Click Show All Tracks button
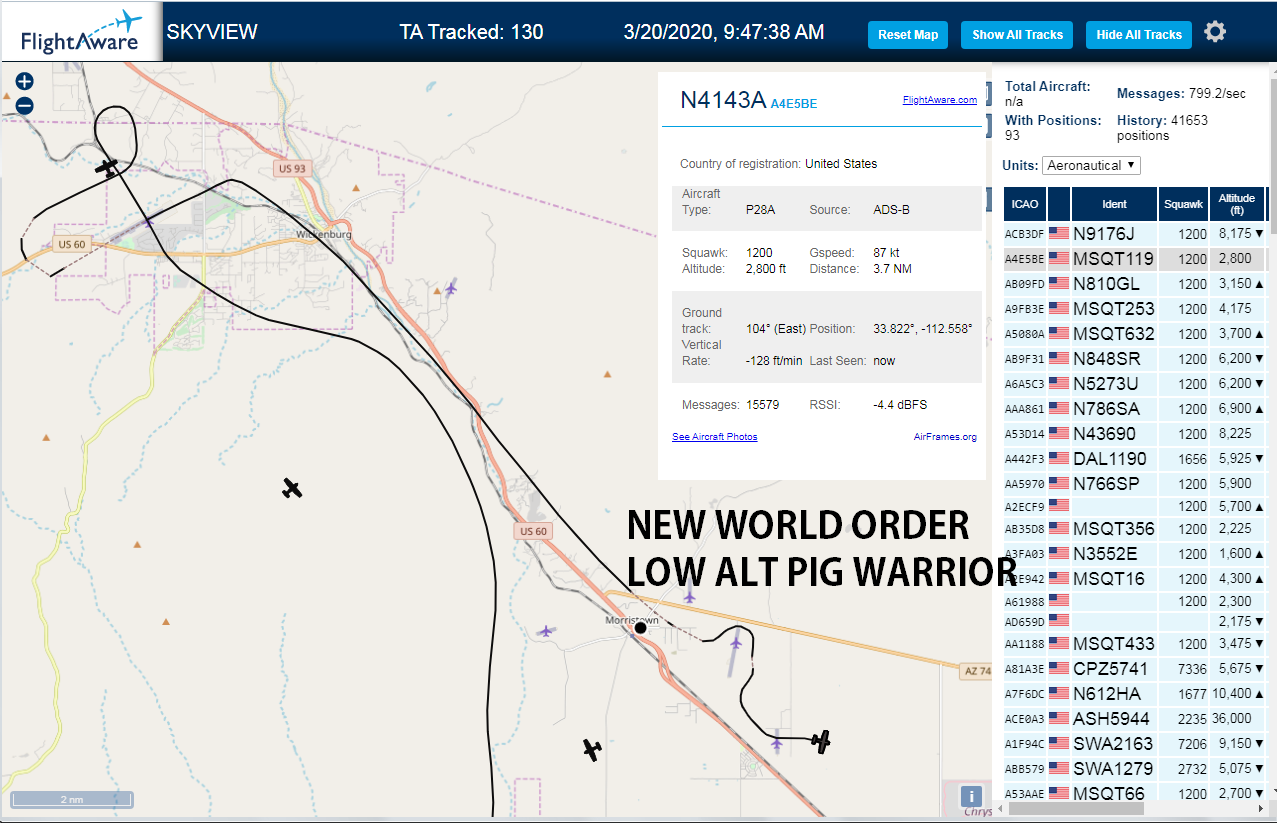Image resolution: width=1277 pixels, height=823 pixels. click(1017, 35)
